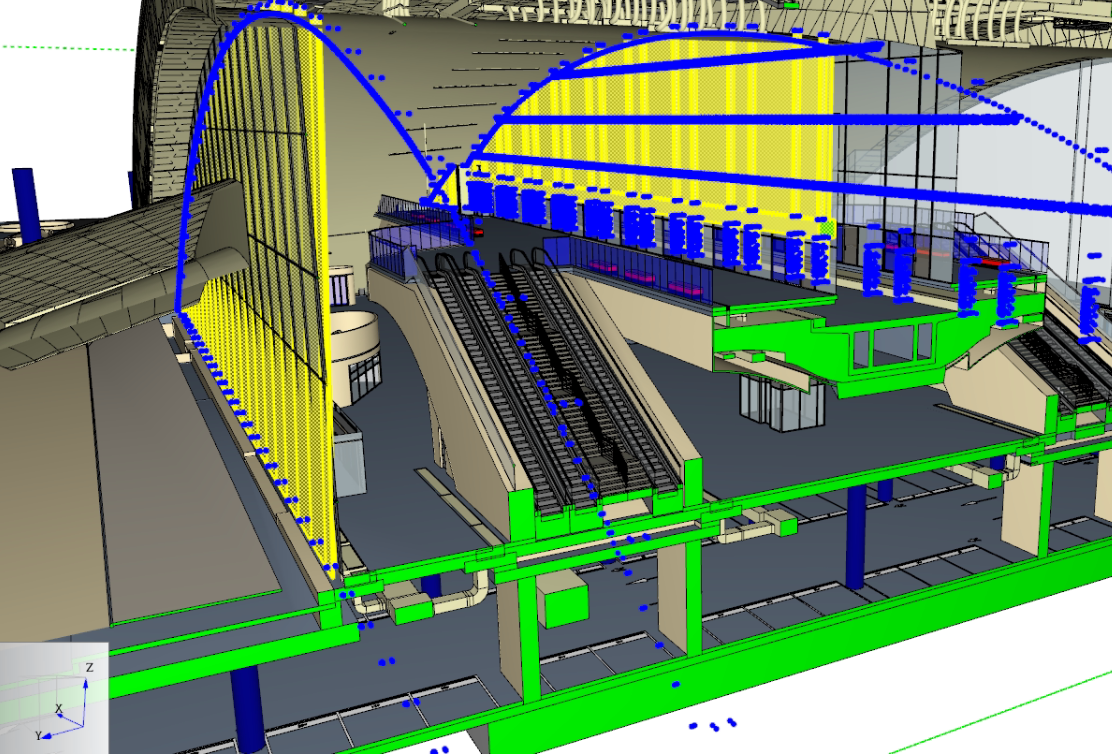Select the blue column at bottom left
The width and height of the screenshot is (1112, 754).
point(246,708)
